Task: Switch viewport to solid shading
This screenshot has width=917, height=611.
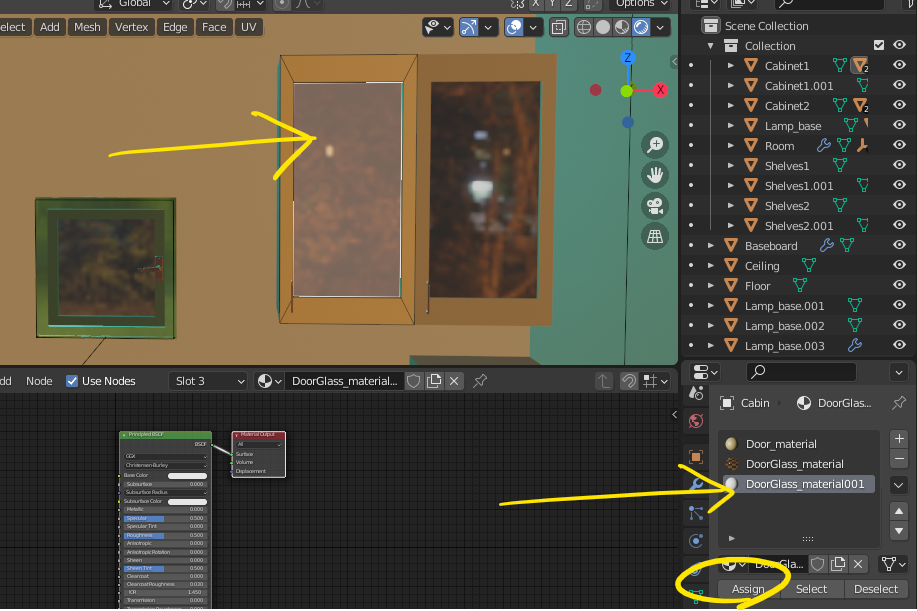Action: (x=602, y=27)
